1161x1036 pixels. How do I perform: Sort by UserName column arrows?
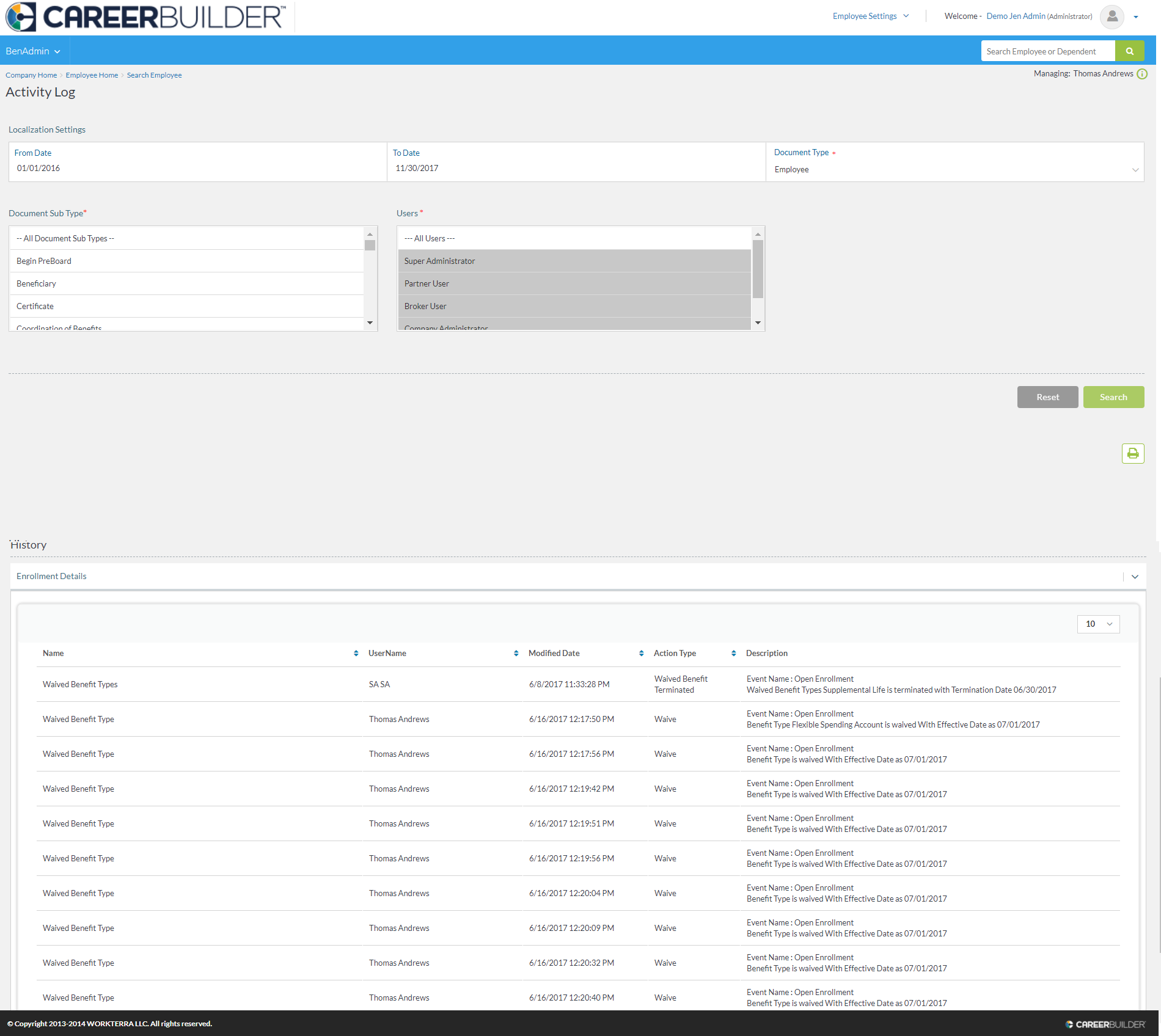point(516,654)
